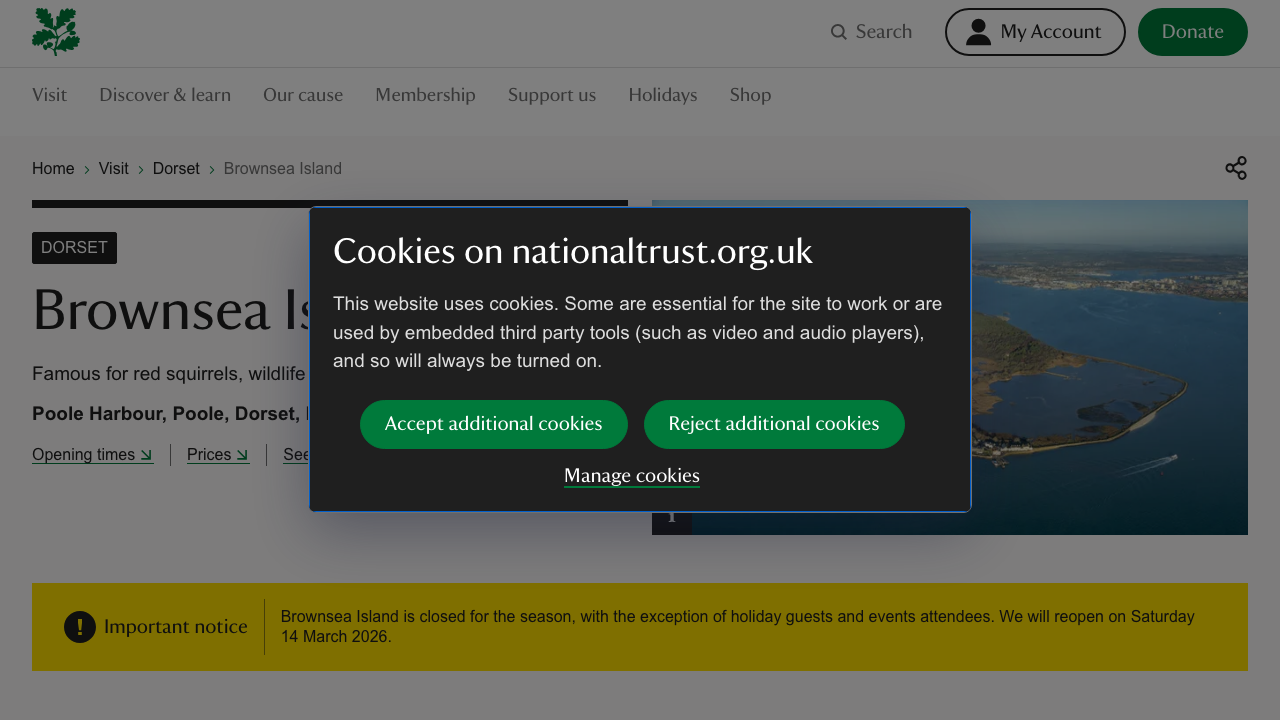1280x720 pixels.
Task: Click Support us in navigation bar
Action: click(552, 95)
